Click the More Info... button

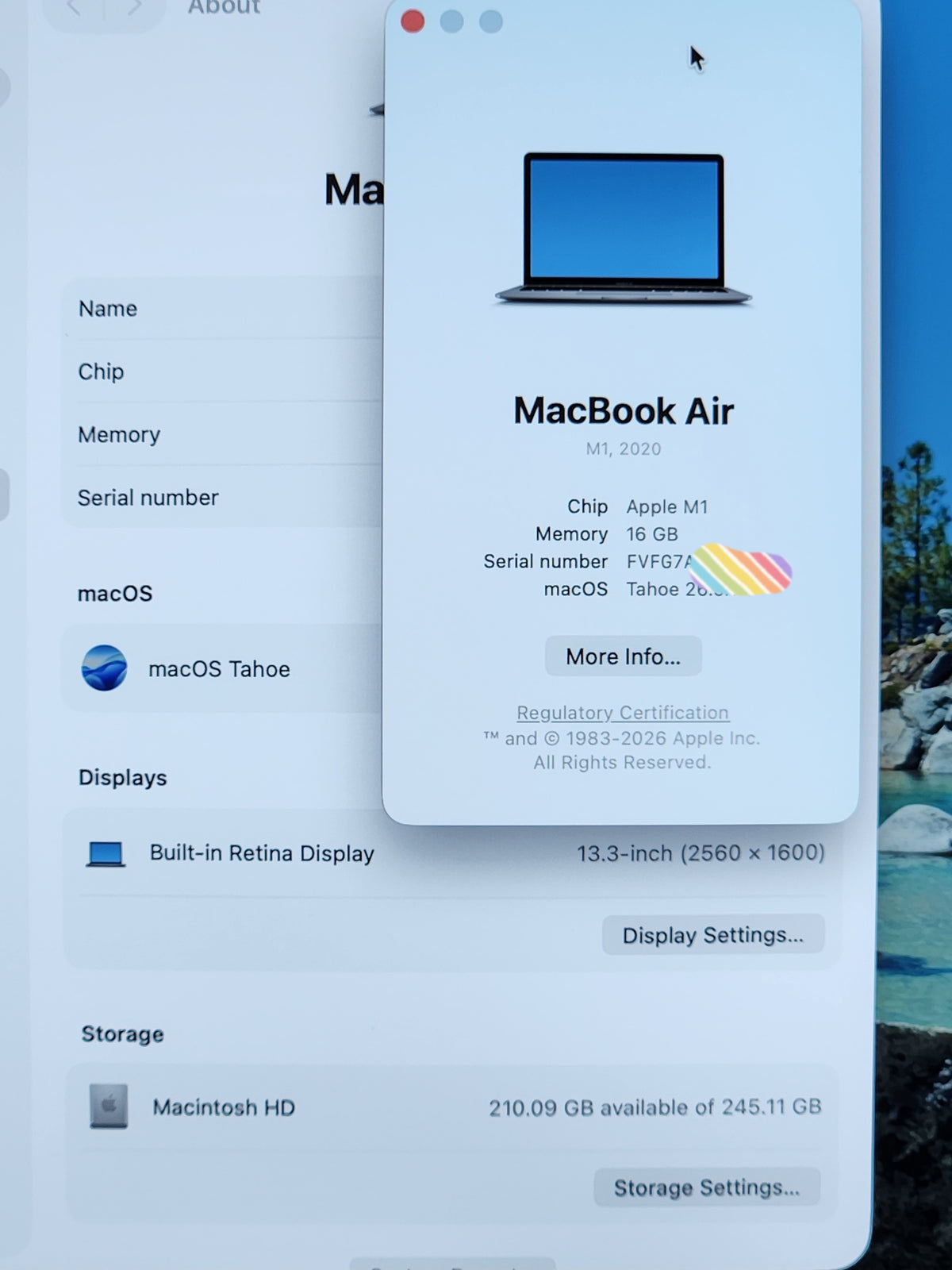coord(623,656)
